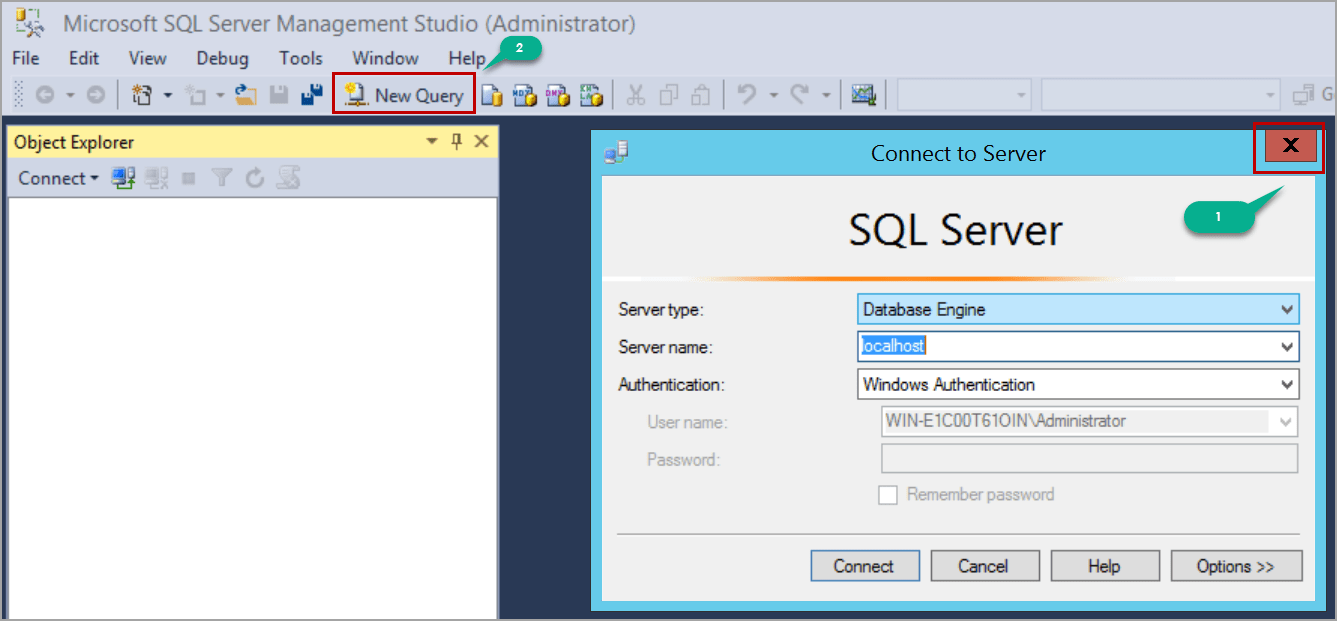Check the Remember password checkbox
The width and height of the screenshot is (1337, 621).
(888, 494)
